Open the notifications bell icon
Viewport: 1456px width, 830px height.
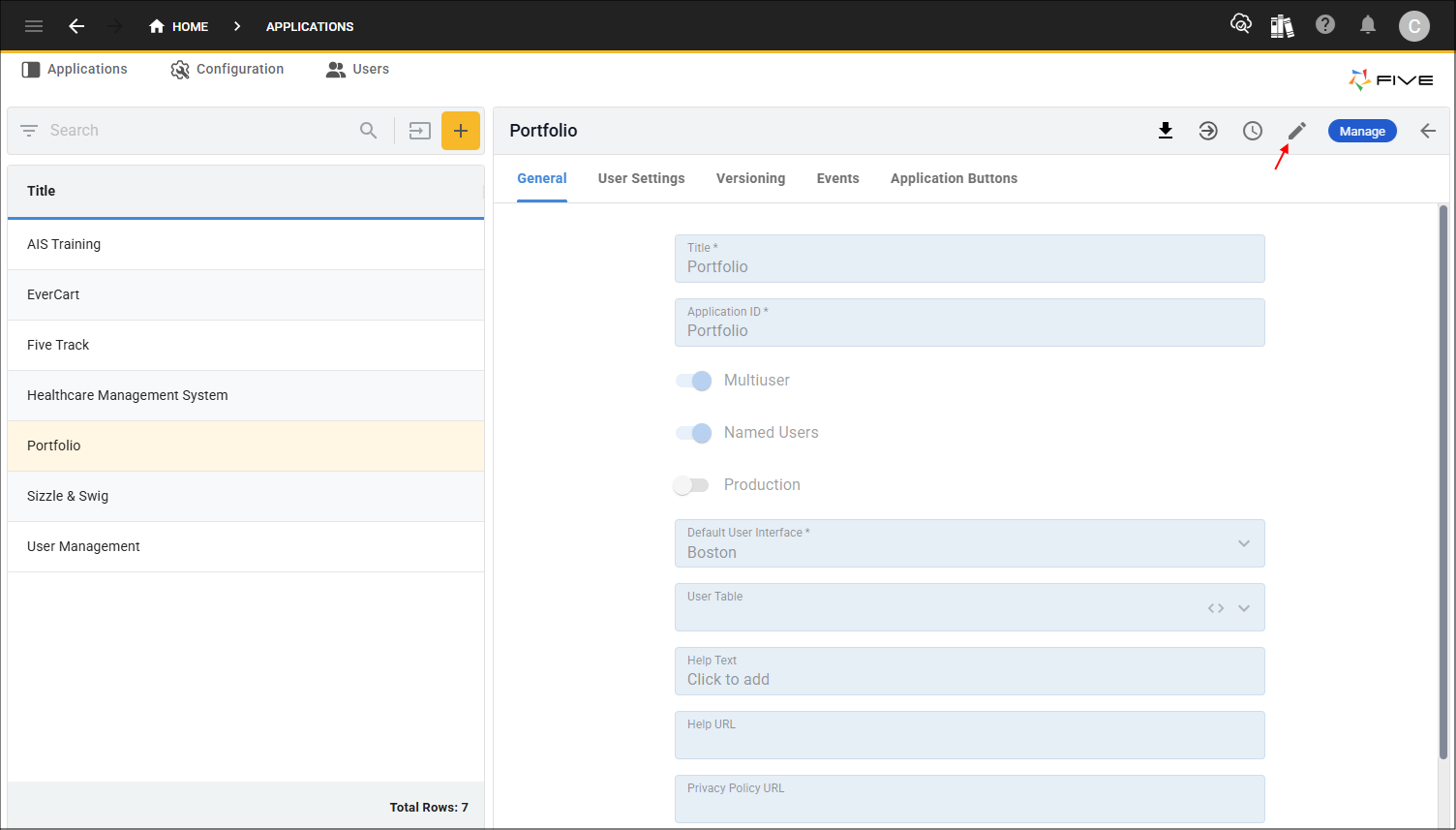[1368, 25]
